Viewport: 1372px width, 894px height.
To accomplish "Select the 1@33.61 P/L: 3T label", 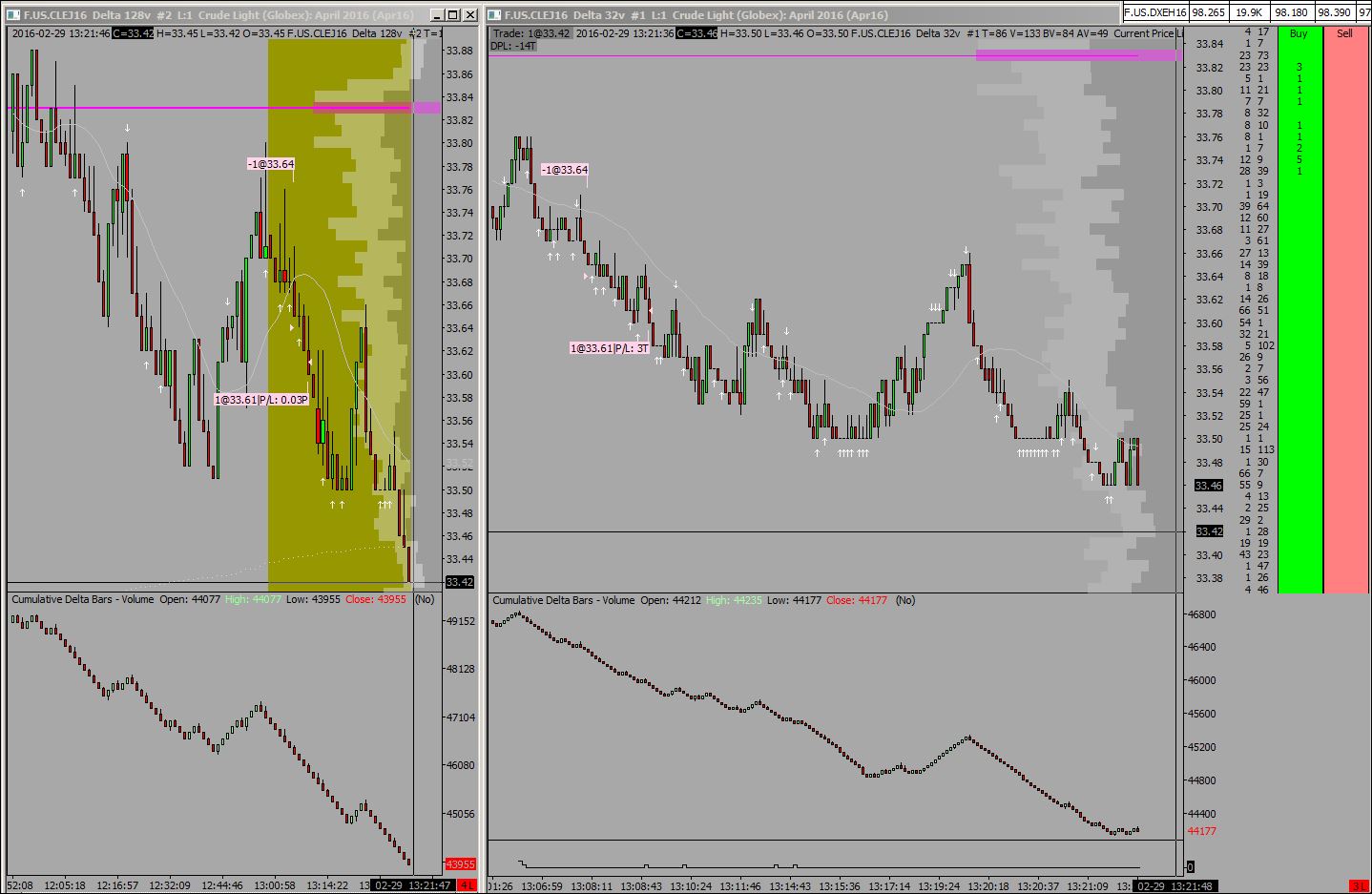I will coord(610,348).
